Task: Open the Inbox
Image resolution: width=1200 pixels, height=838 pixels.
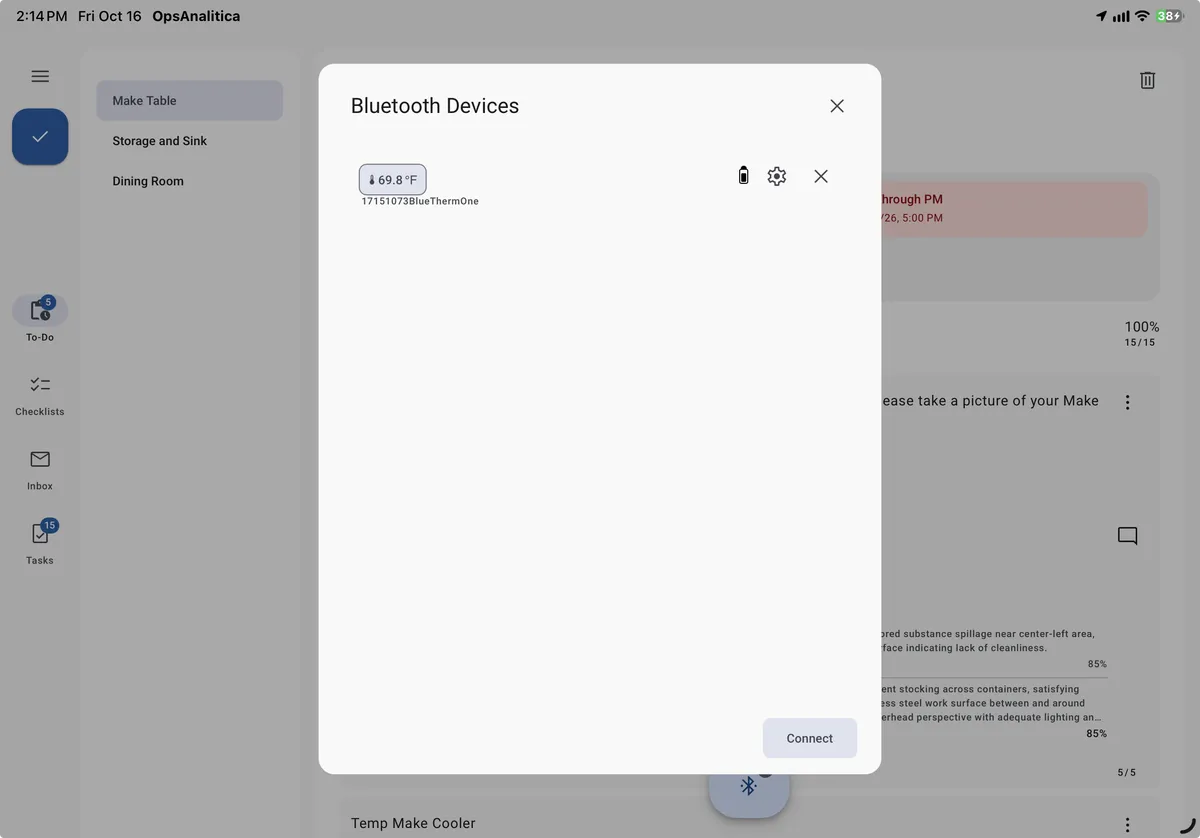Action: [40, 469]
